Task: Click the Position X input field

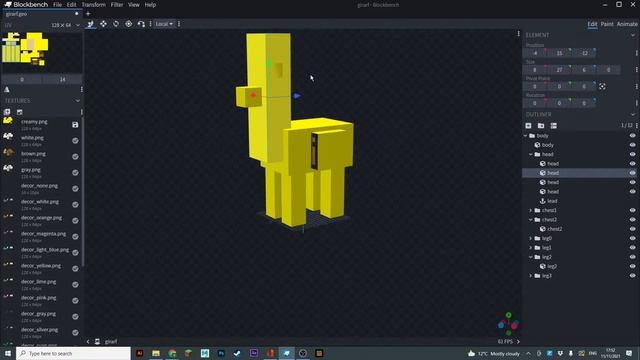Action: [535, 53]
